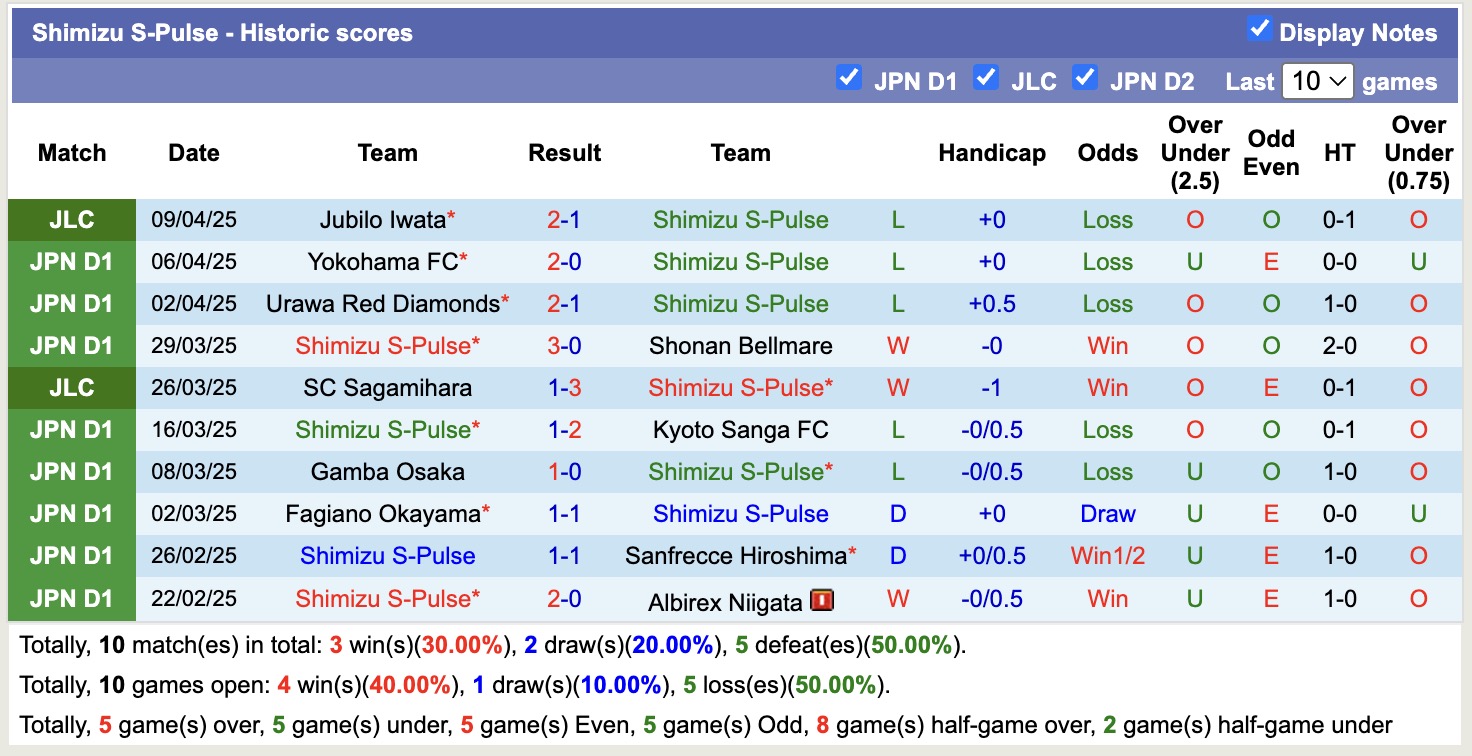Click the Yokohama FC team name
This screenshot has width=1472, height=756.
click(382, 262)
